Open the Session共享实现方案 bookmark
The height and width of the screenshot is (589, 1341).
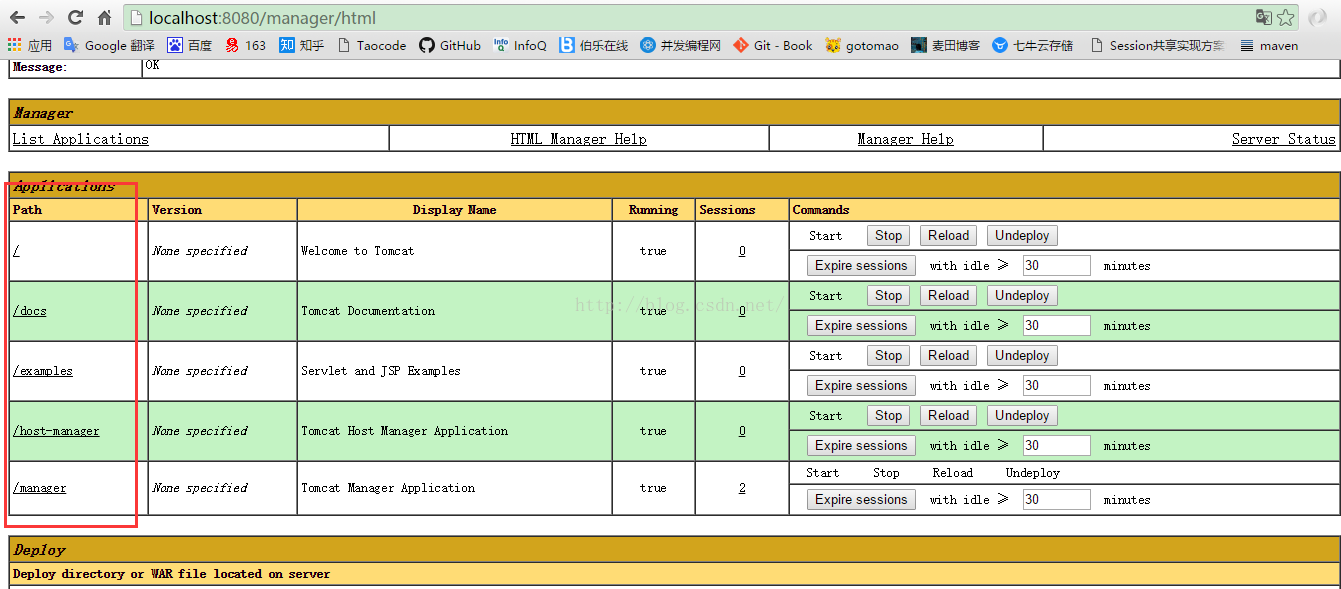[x=1157, y=45]
